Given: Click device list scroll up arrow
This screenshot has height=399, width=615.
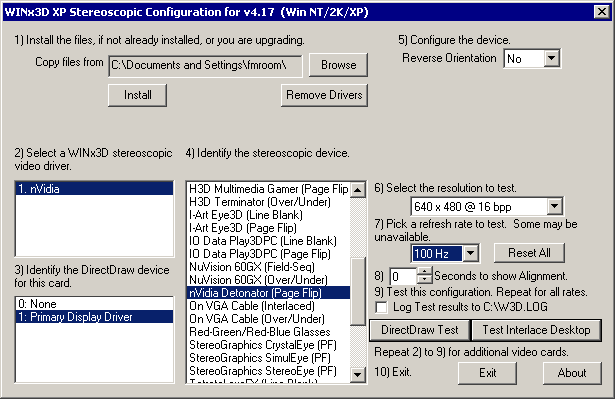Looking at the screenshot, I should (357, 190).
